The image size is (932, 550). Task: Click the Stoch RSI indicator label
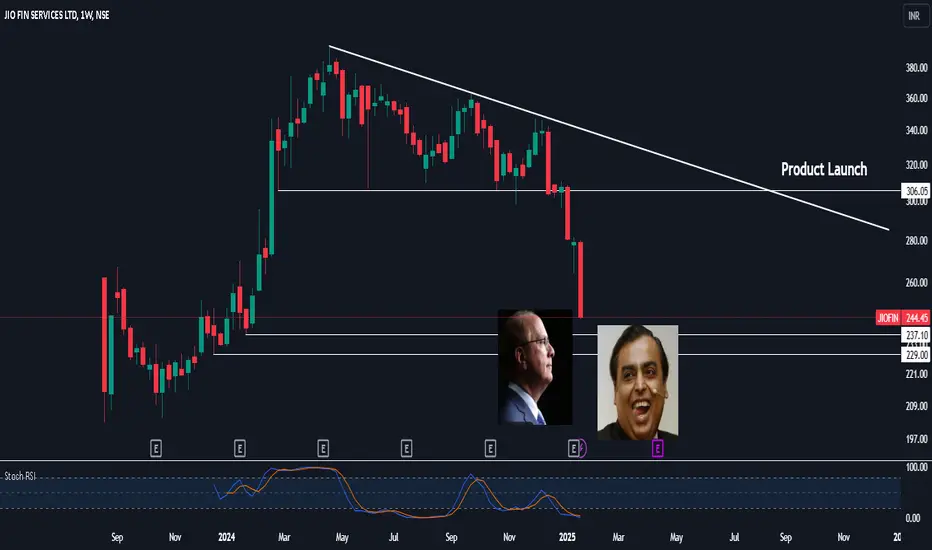[x=20, y=476]
